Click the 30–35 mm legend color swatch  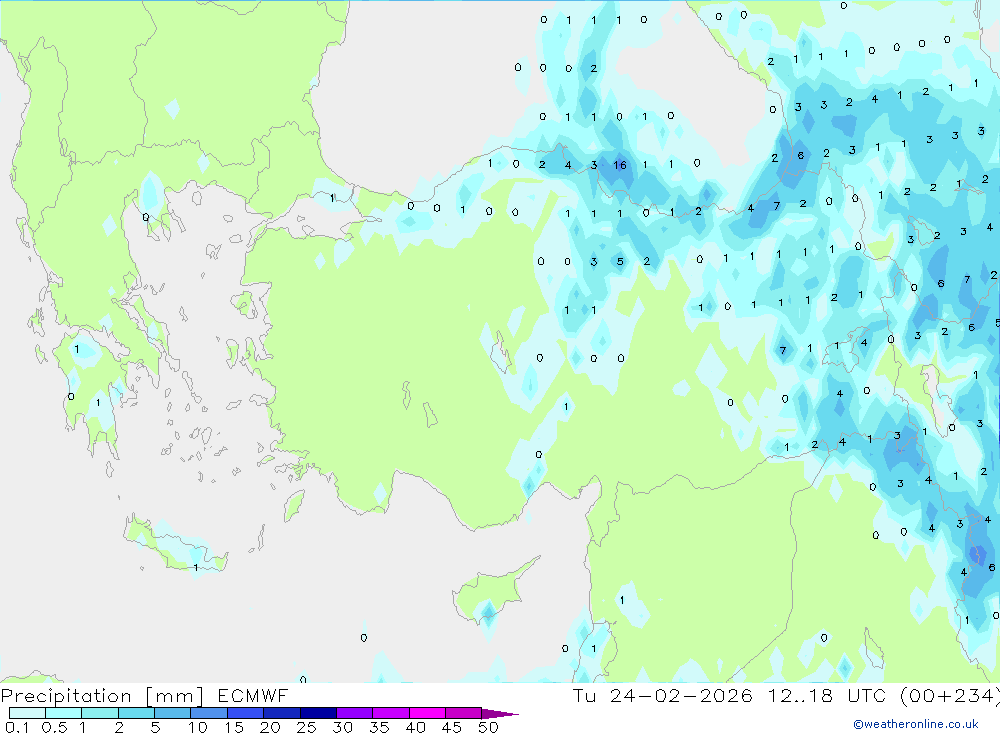pos(355,713)
